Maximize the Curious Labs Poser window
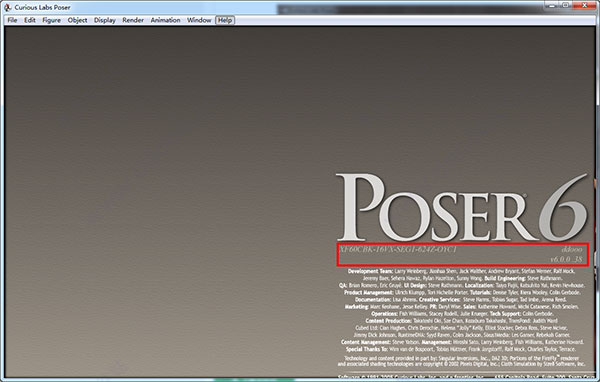This screenshot has width=600, height=382. coord(566,5)
